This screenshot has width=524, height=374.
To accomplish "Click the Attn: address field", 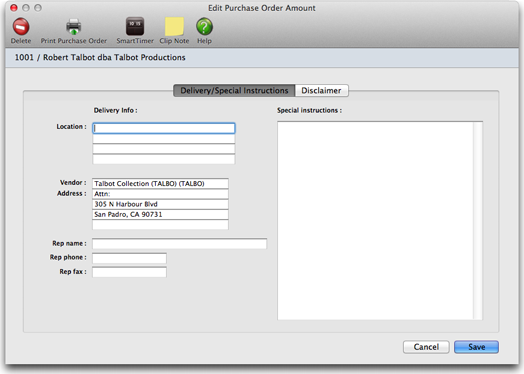I will [160, 194].
